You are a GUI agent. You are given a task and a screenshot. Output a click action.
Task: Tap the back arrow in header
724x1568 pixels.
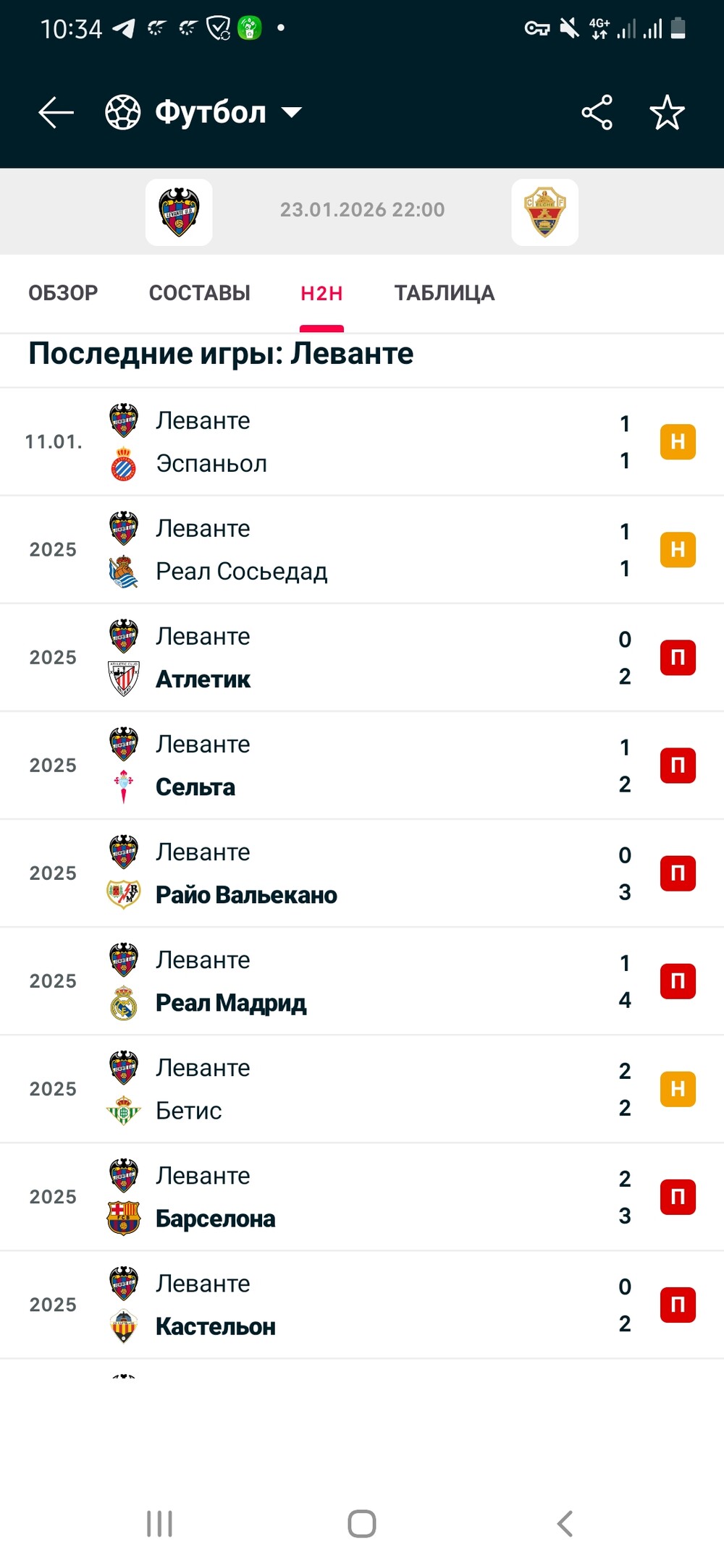(56, 113)
